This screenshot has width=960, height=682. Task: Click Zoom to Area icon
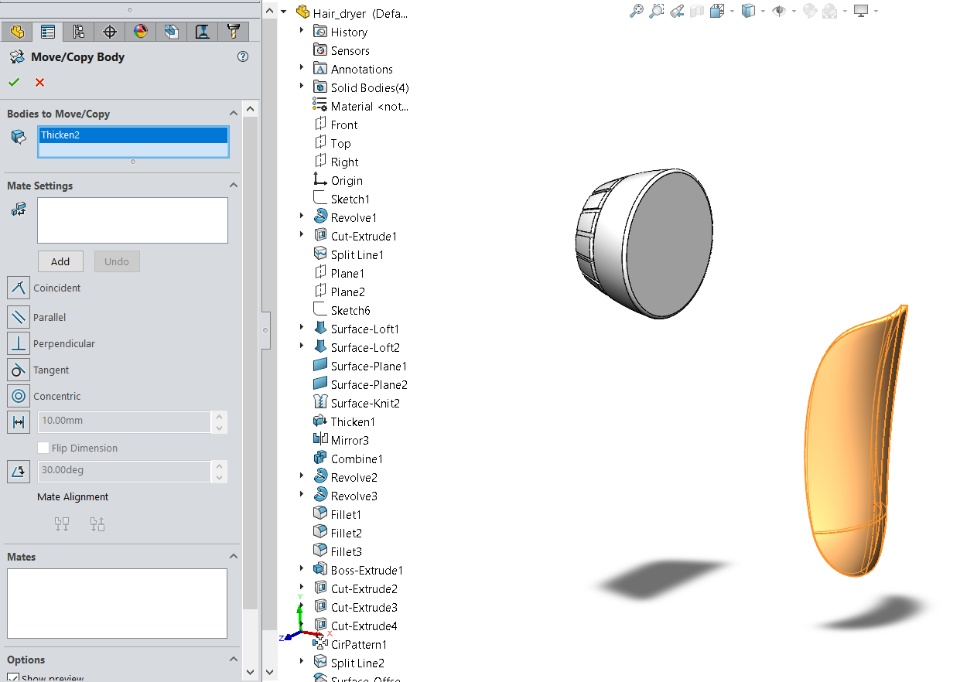coord(657,11)
